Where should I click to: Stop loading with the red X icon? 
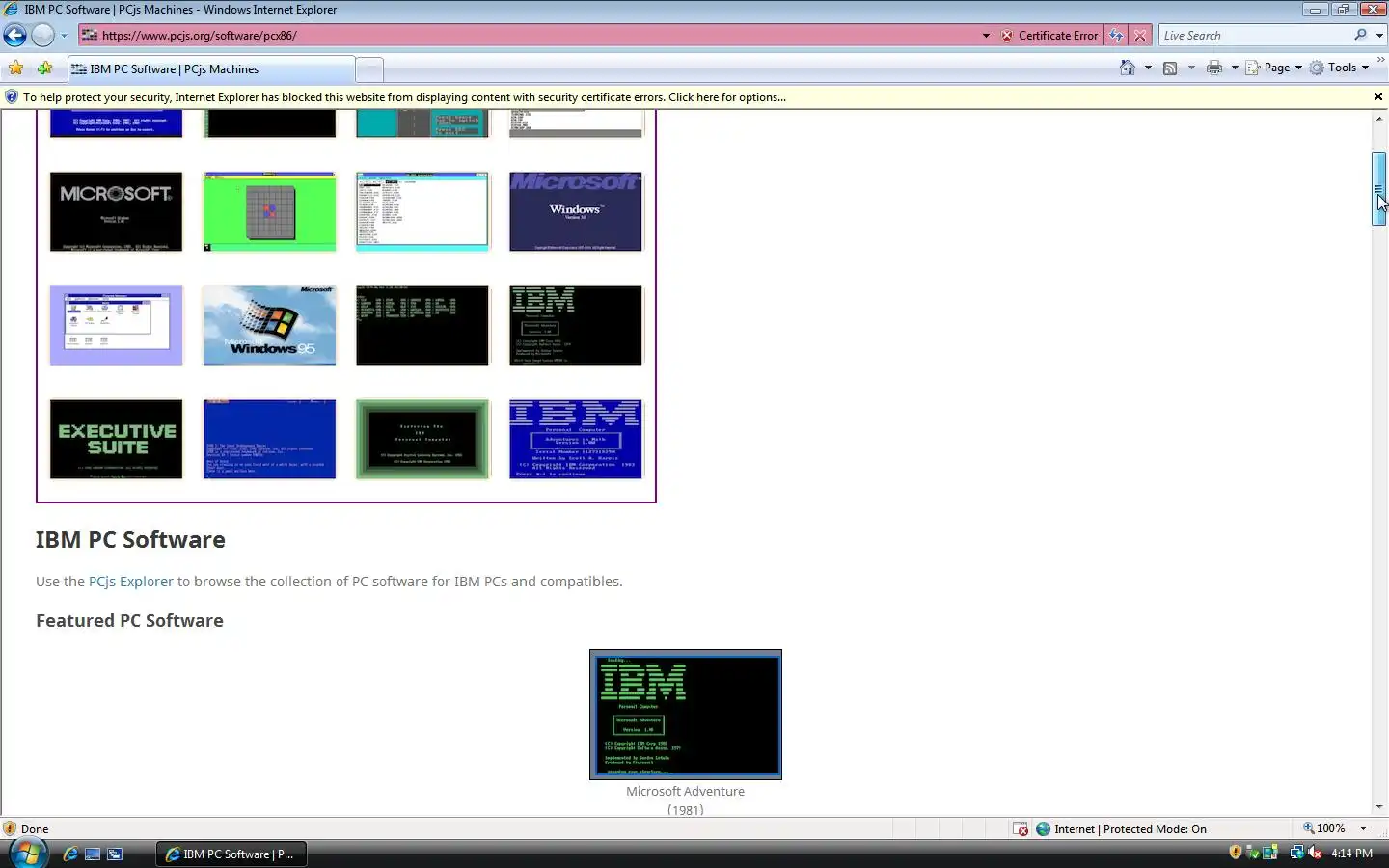point(1140,36)
